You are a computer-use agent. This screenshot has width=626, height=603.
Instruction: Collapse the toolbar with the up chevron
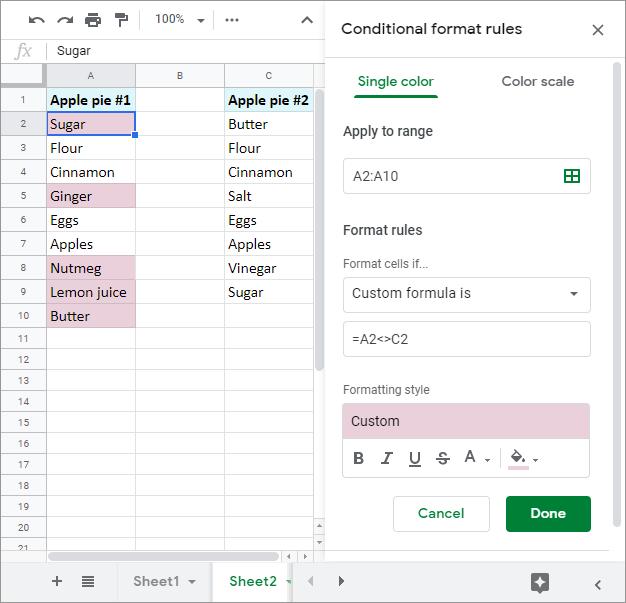tap(307, 20)
